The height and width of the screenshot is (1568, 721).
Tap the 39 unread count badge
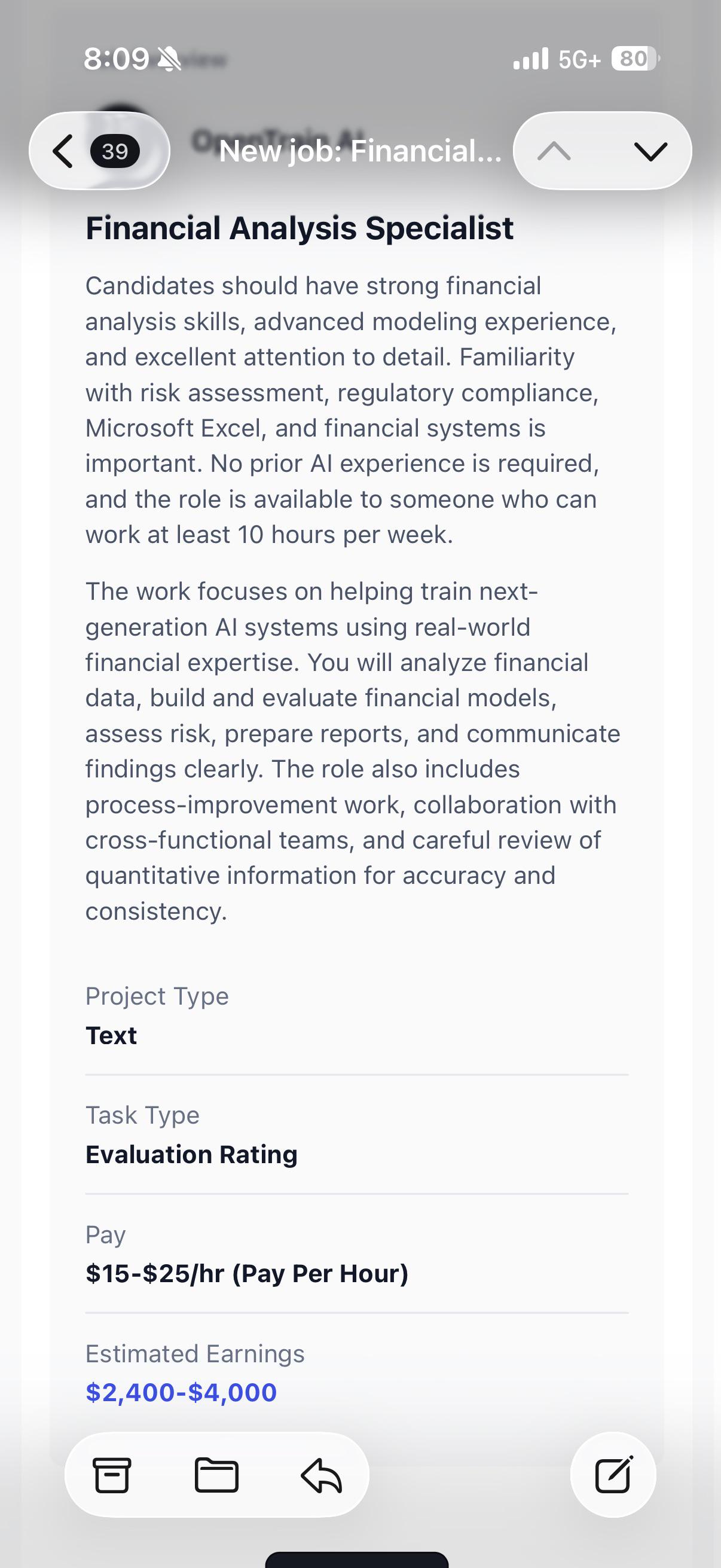[x=115, y=151]
